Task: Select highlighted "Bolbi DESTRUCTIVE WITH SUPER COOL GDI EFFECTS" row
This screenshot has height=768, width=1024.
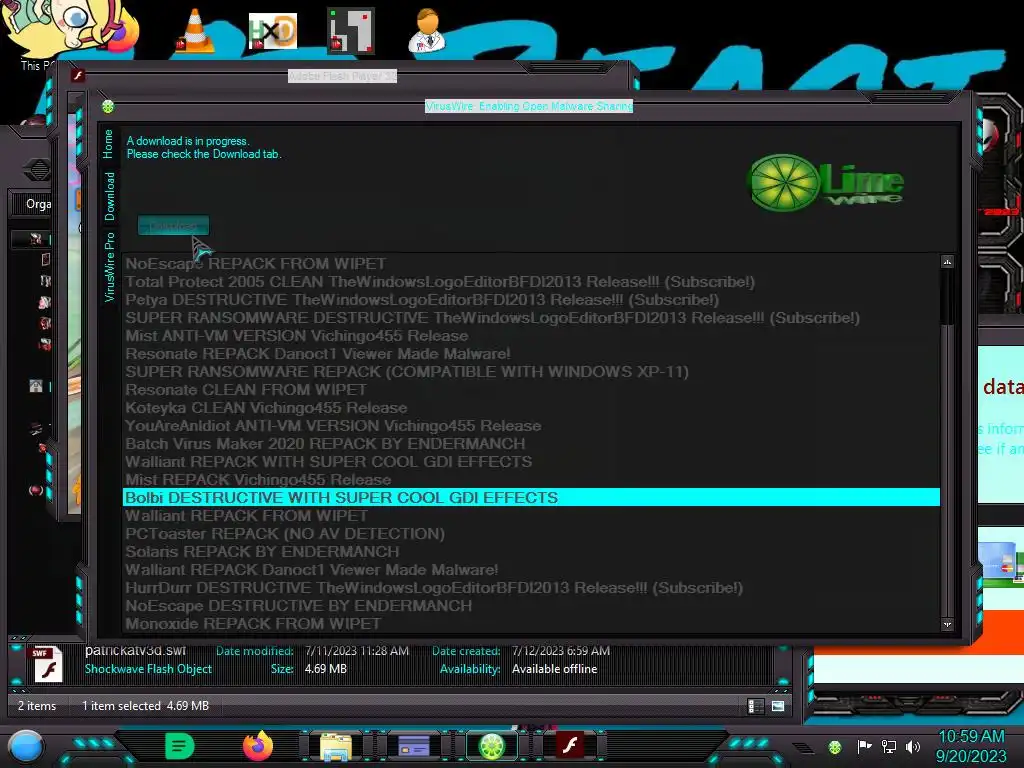Action: [x=531, y=498]
